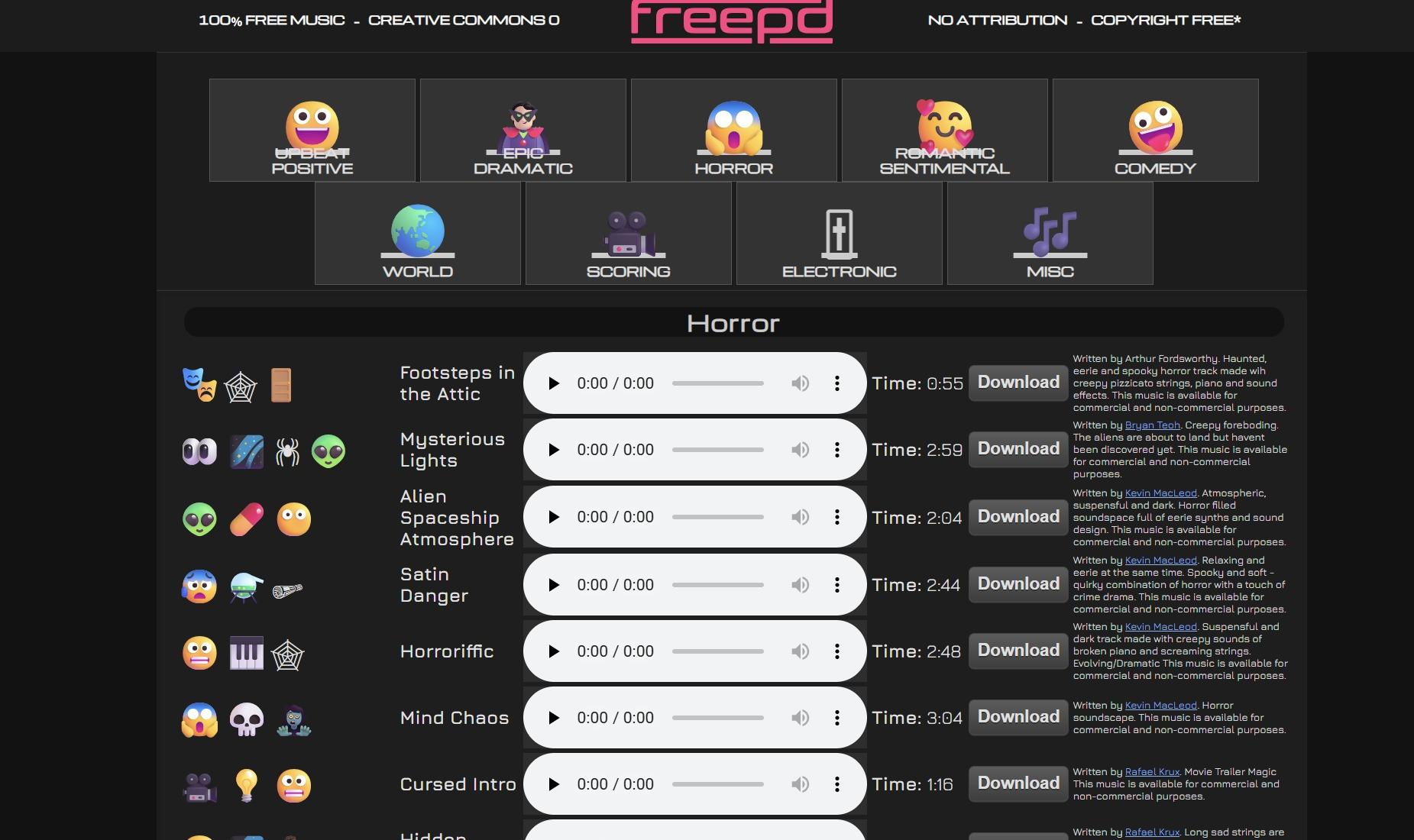1414x840 pixels.
Task: Select the Misc category
Action: (1050, 233)
